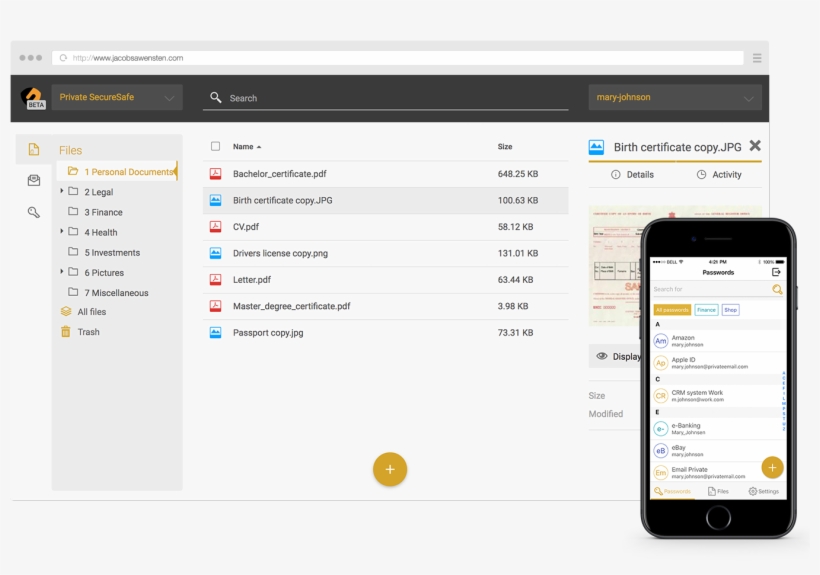Switch to phone Files bottom tab
The image size is (820, 575).
718,491
